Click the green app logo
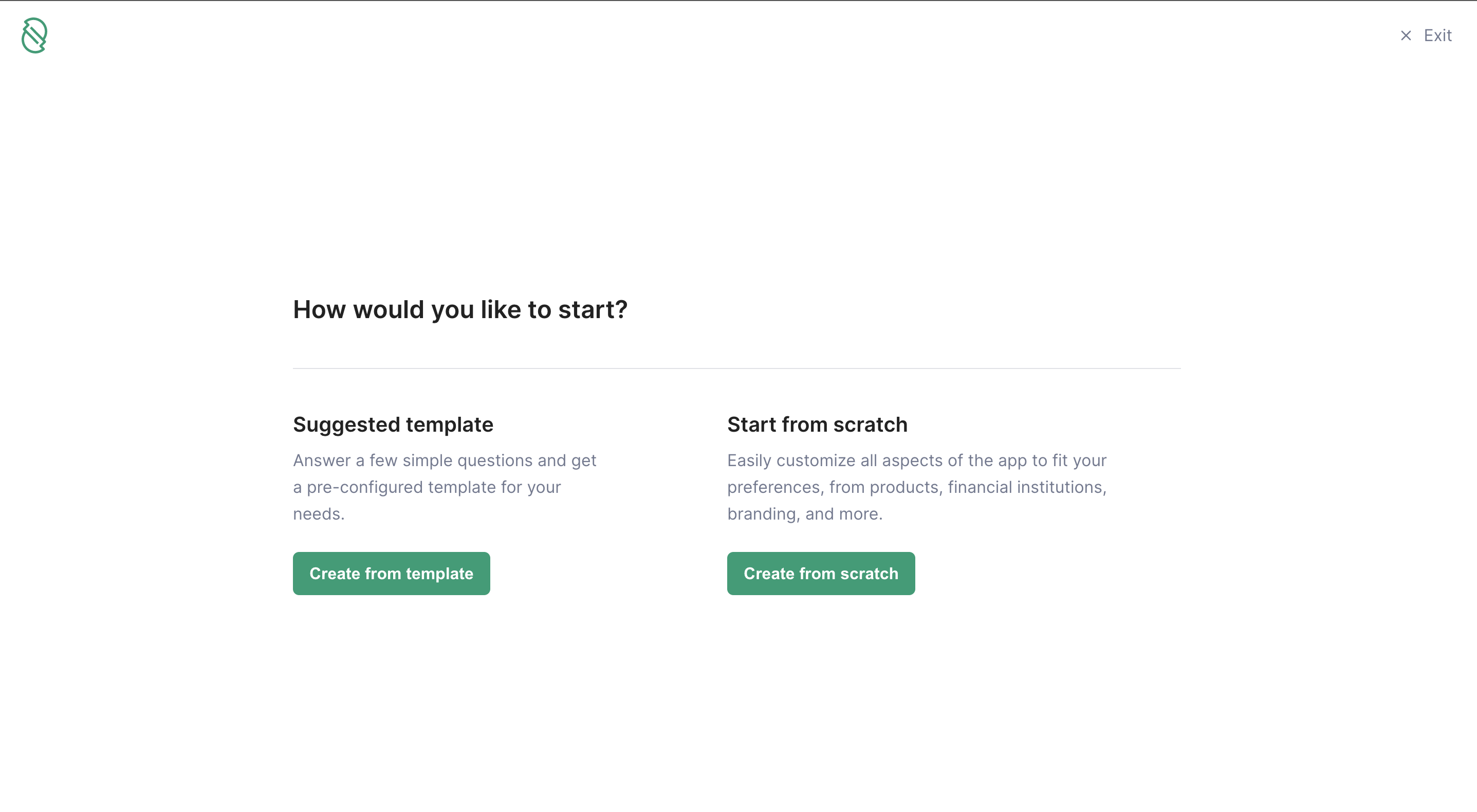Screen dimensions: 1477x812 pos(34,35)
